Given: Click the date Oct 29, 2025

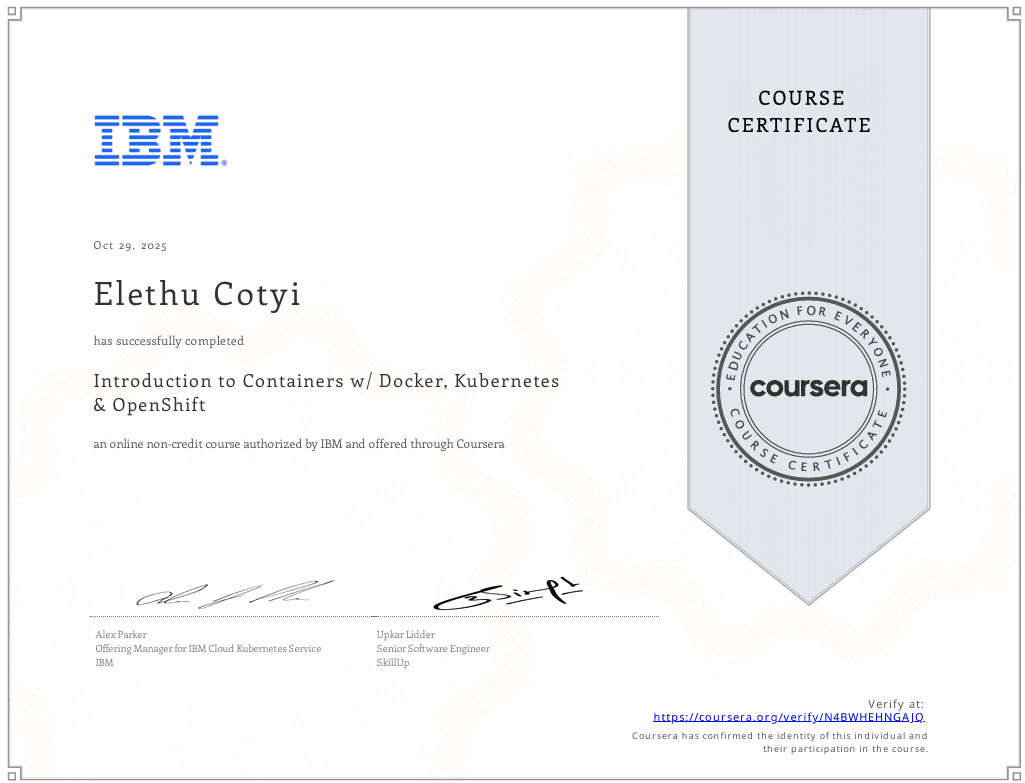Looking at the screenshot, I should [129, 245].
